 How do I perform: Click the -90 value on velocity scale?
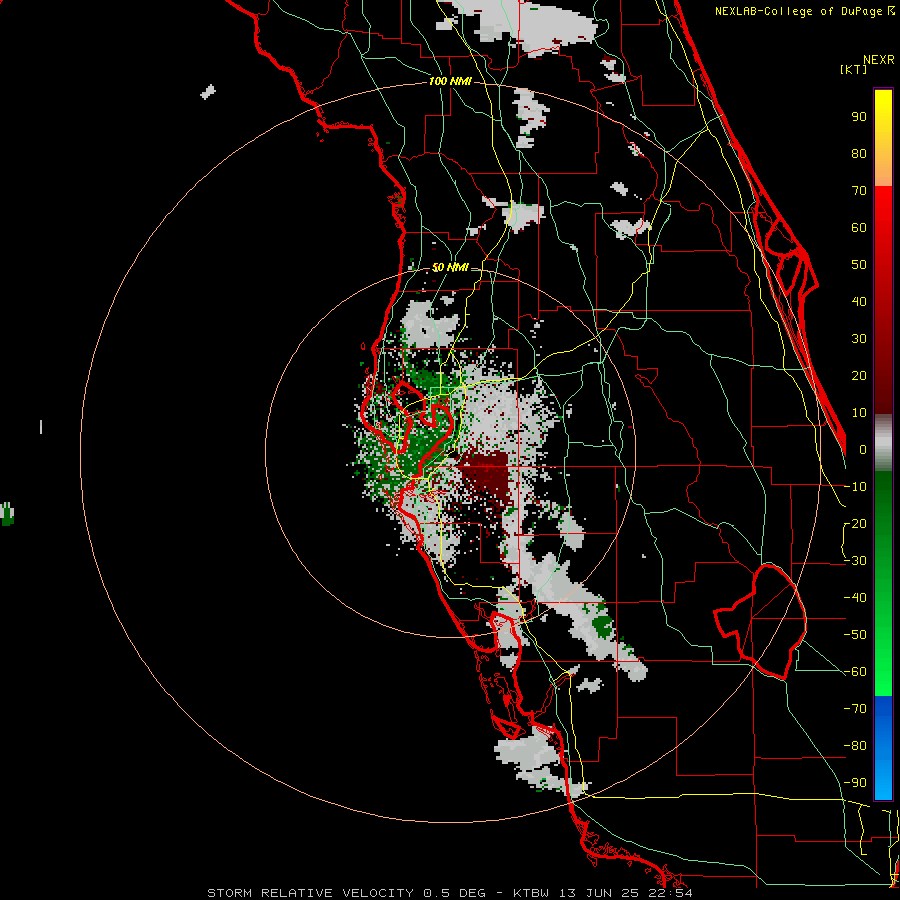point(855,783)
